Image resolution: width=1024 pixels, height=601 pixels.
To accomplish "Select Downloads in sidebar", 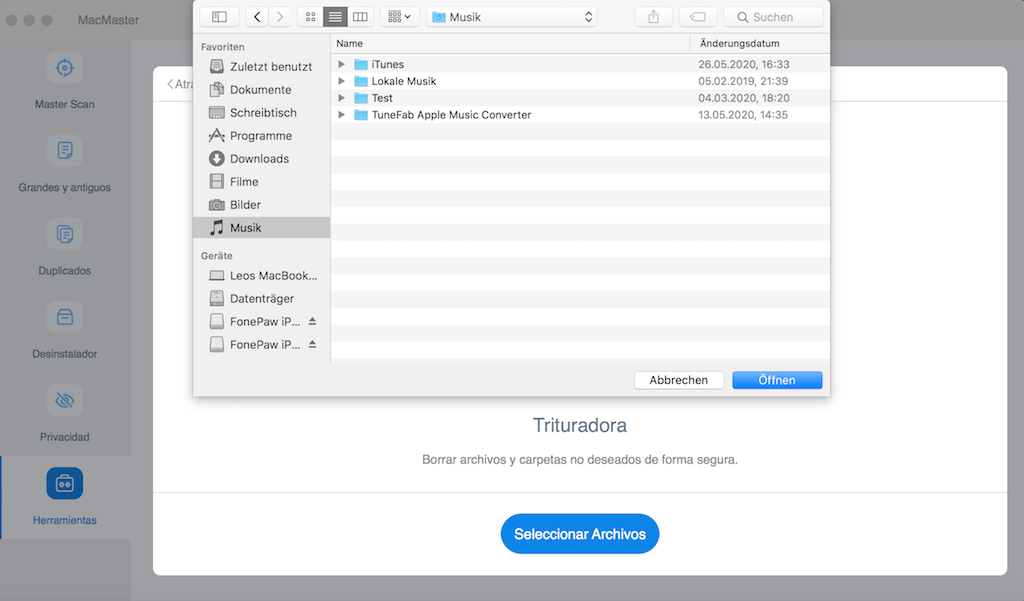I will 261,159.
